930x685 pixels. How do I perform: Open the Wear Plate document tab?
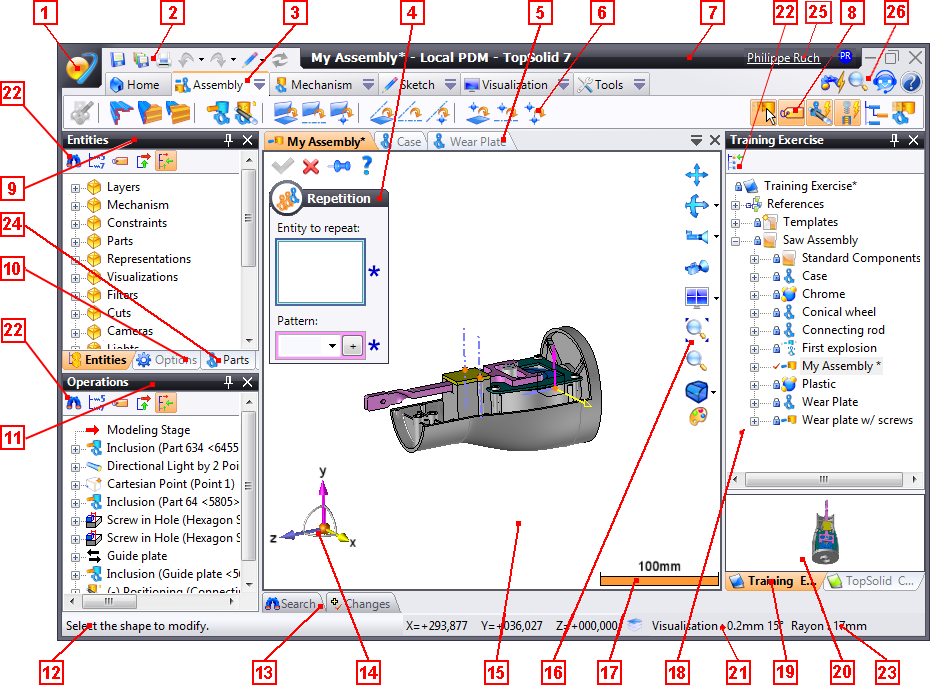point(469,142)
